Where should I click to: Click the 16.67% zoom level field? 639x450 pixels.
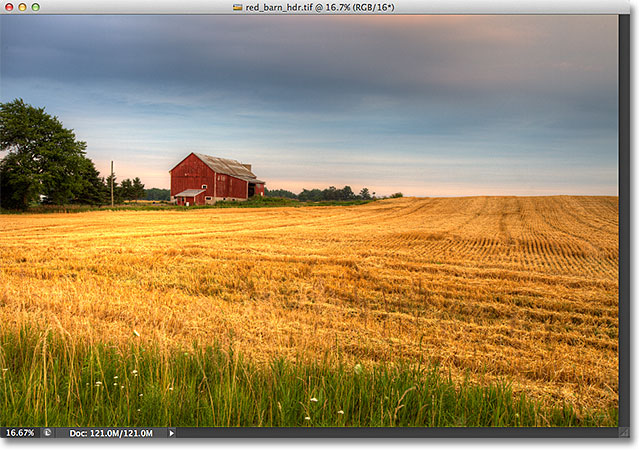tap(20, 433)
